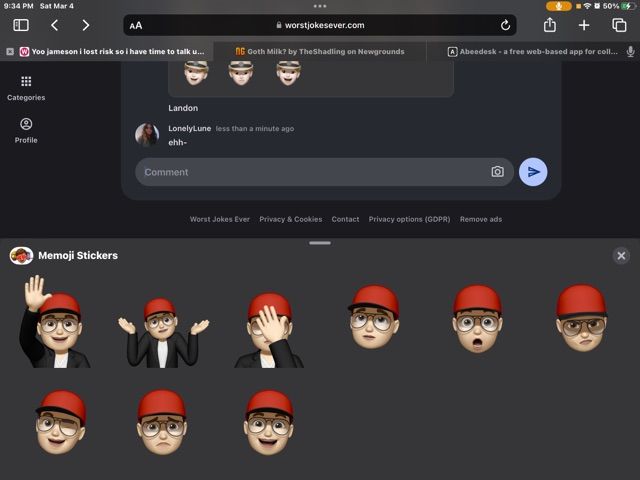Switch to the Goth Milk? Newgrounds tab
640x480 pixels.
(320, 51)
